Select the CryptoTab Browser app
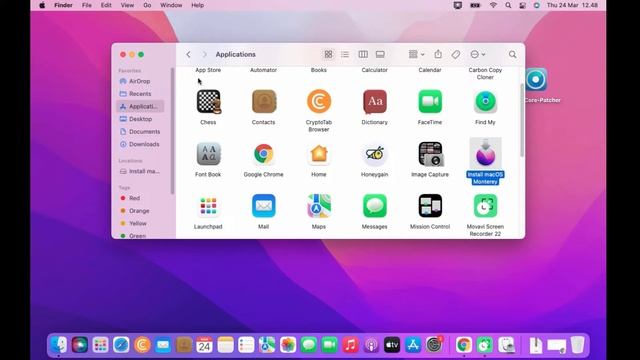The image size is (640, 360). pyautogui.click(x=319, y=102)
